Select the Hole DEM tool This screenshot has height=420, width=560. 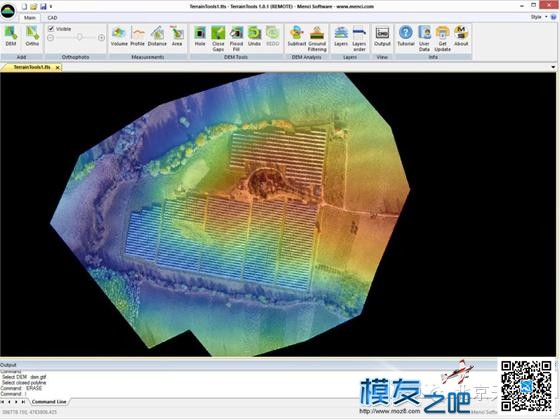pyautogui.click(x=200, y=36)
